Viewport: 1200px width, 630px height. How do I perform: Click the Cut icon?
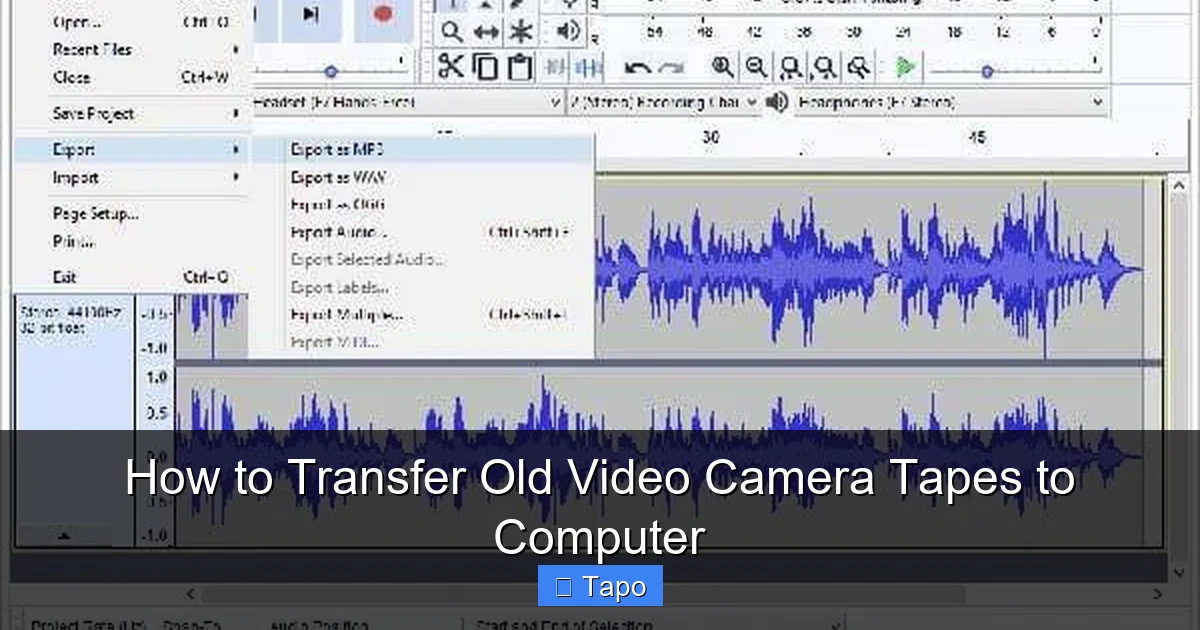(x=452, y=66)
